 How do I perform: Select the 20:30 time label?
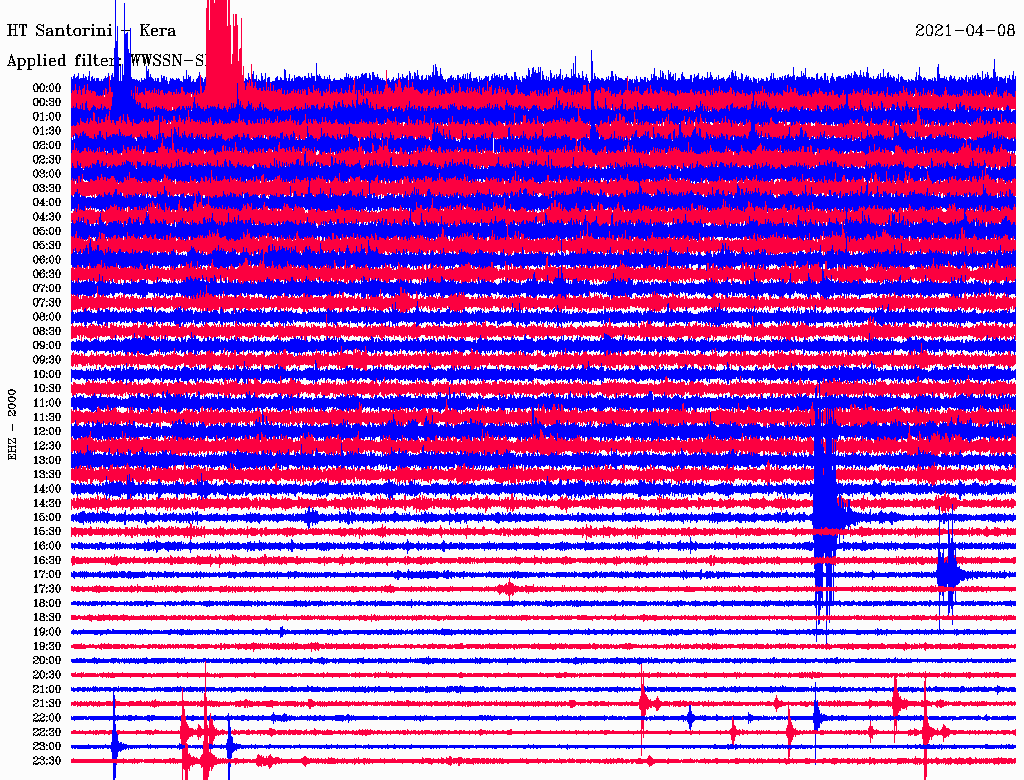tap(47, 675)
